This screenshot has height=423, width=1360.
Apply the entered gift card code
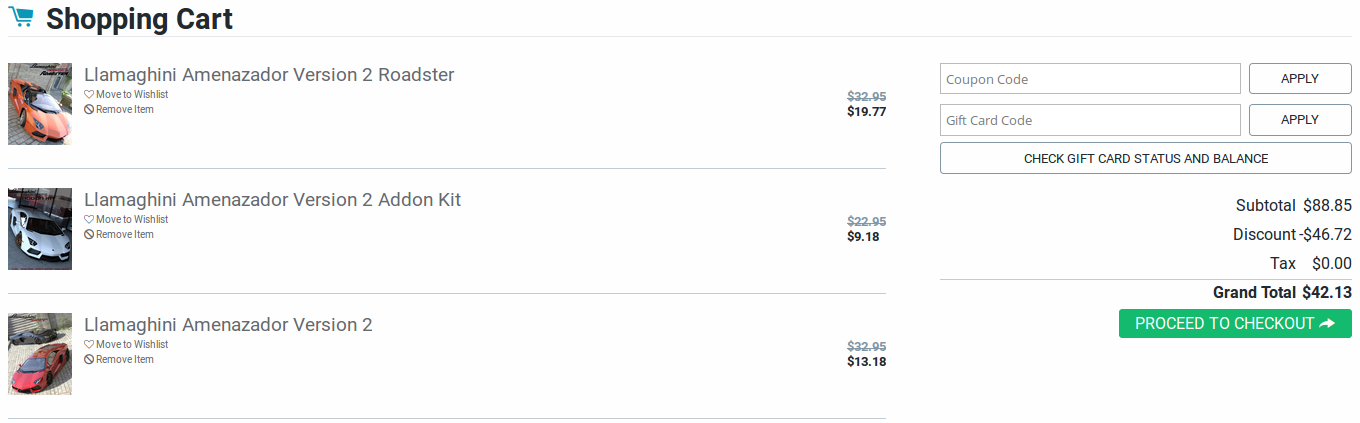click(x=1300, y=120)
